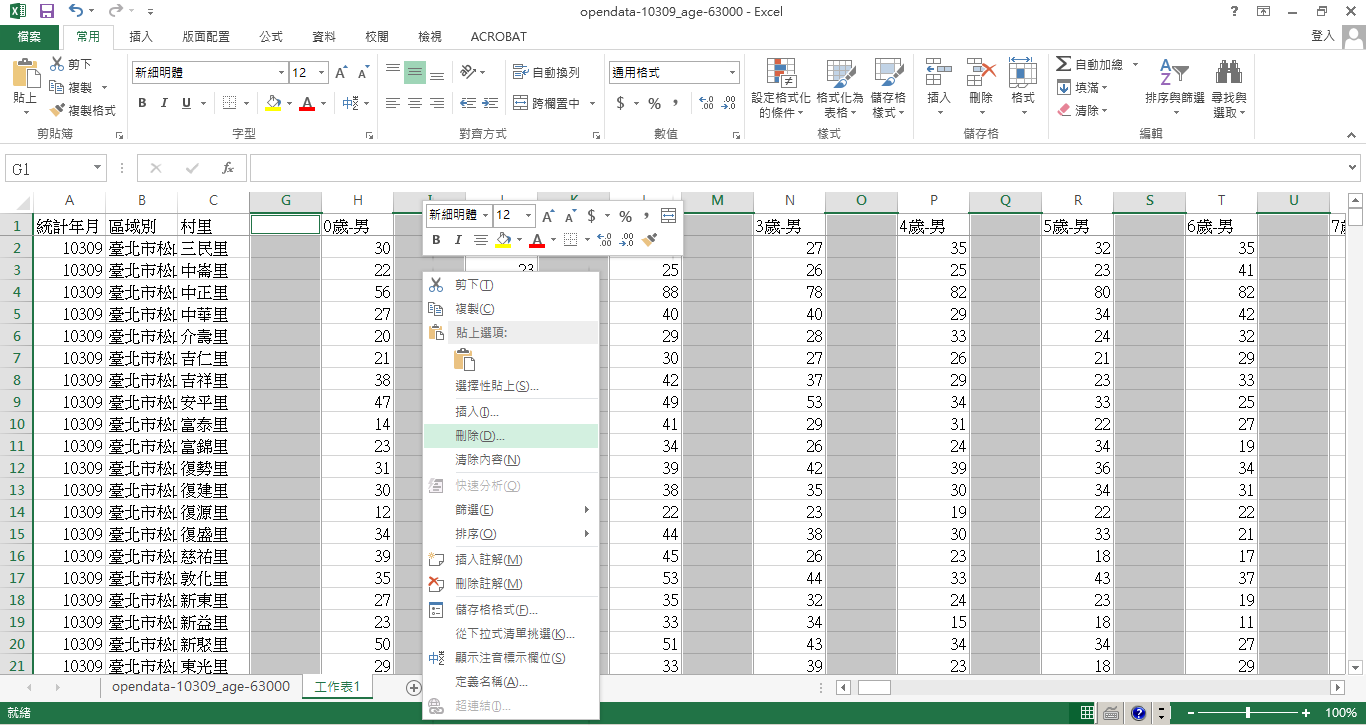The width and height of the screenshot is (1366, 726).
Task: Click the AutoSum sigma icon
Action: pos(1064,64)
